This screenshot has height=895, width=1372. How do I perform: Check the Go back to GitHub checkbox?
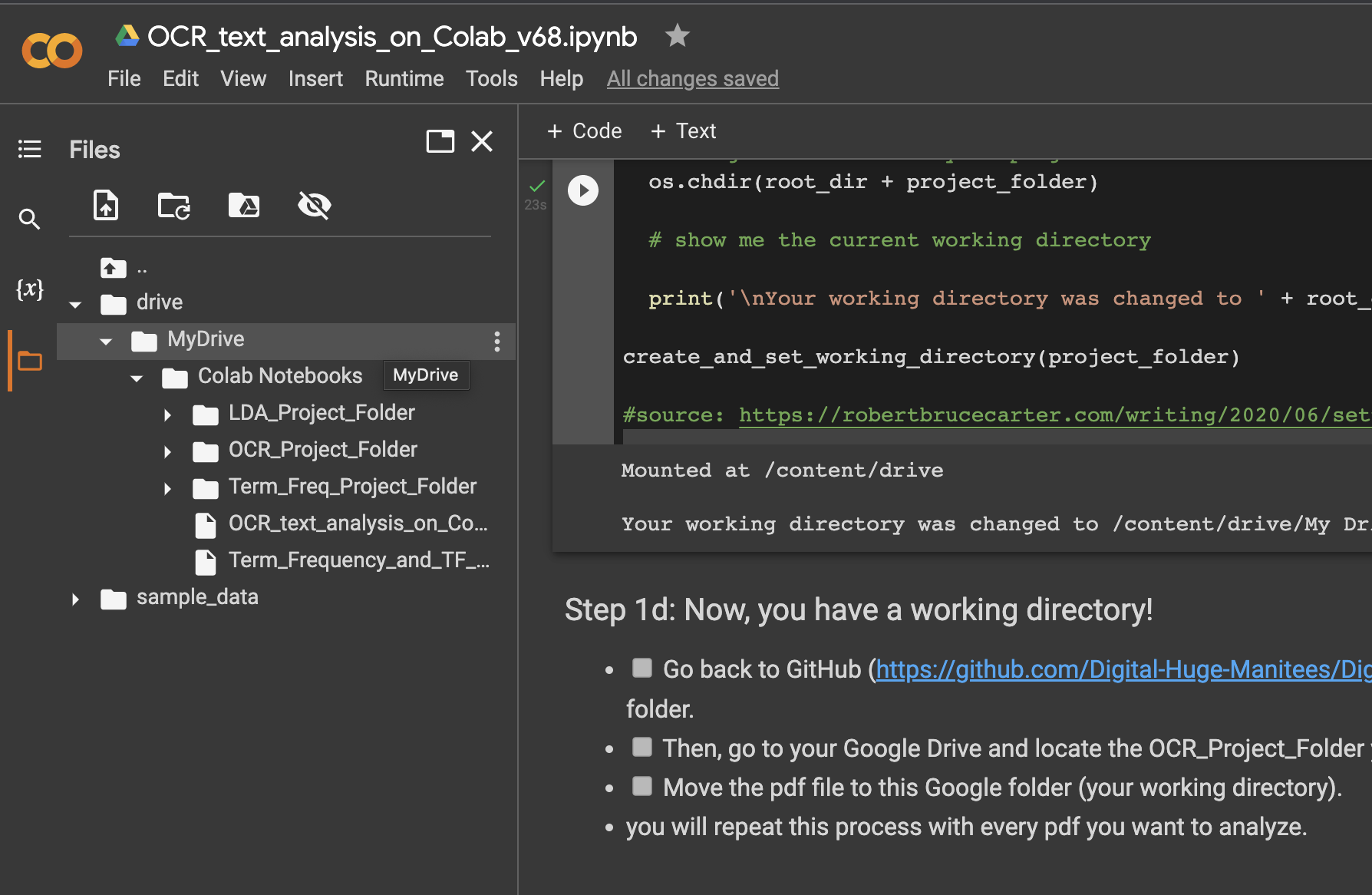pos(641,668)
